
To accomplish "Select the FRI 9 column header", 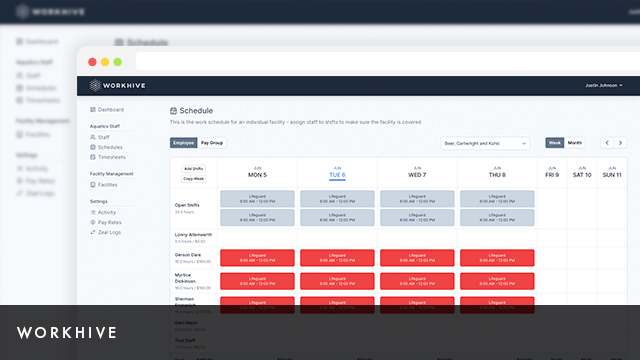I will point(552,172).
